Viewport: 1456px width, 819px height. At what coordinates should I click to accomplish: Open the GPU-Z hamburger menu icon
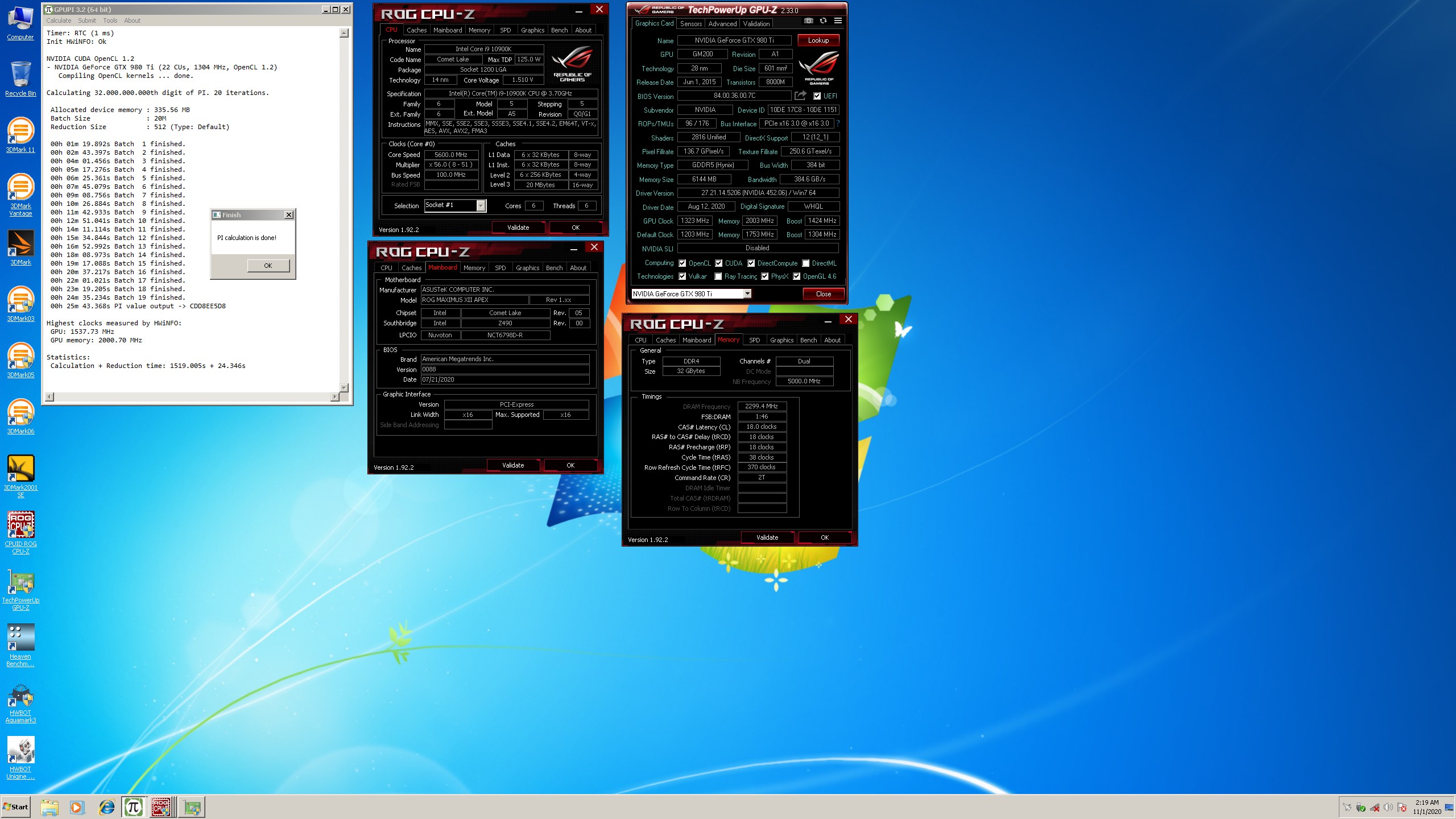[838, 21]
